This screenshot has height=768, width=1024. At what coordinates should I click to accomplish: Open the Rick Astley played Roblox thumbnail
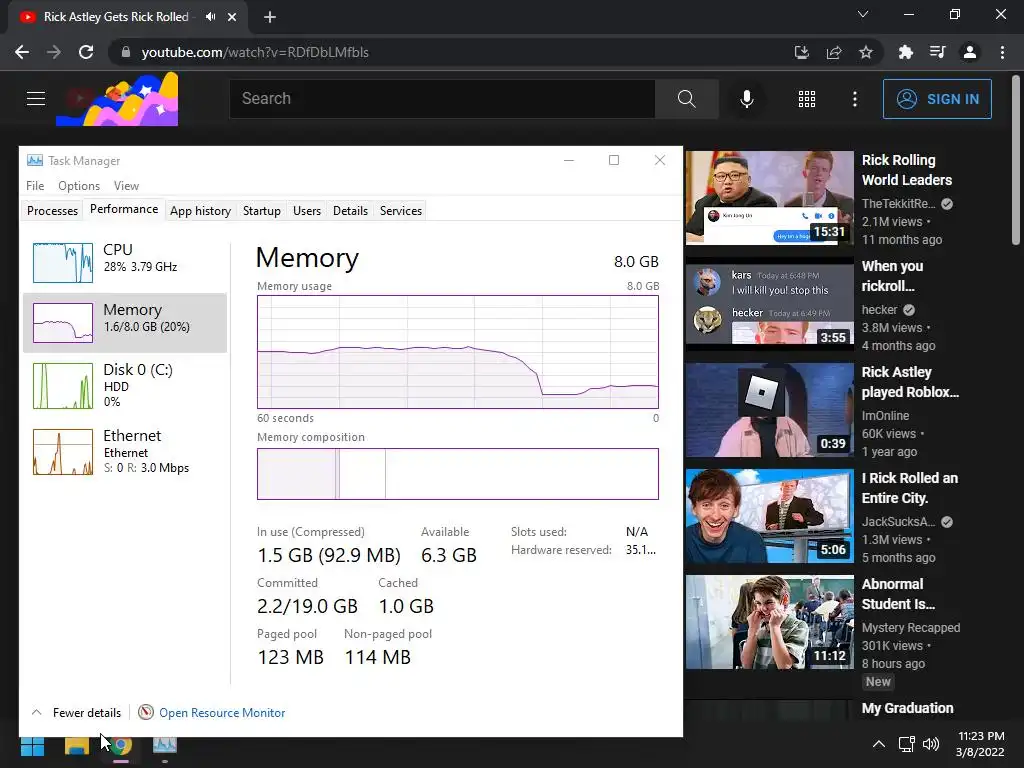coord(769,410)
